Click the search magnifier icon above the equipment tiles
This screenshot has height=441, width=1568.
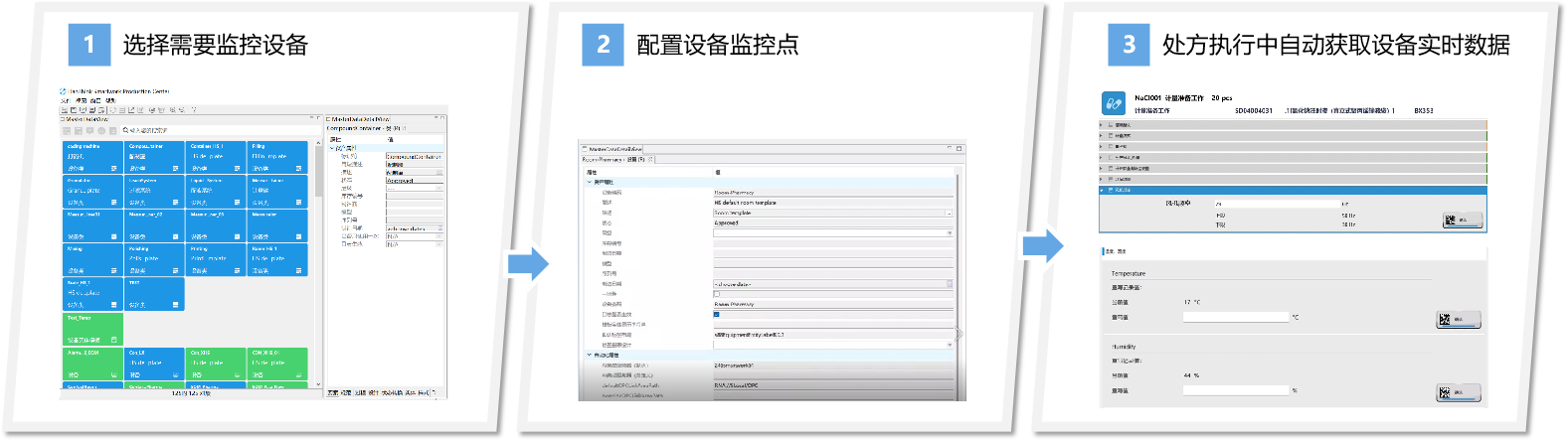click(125, 130)
